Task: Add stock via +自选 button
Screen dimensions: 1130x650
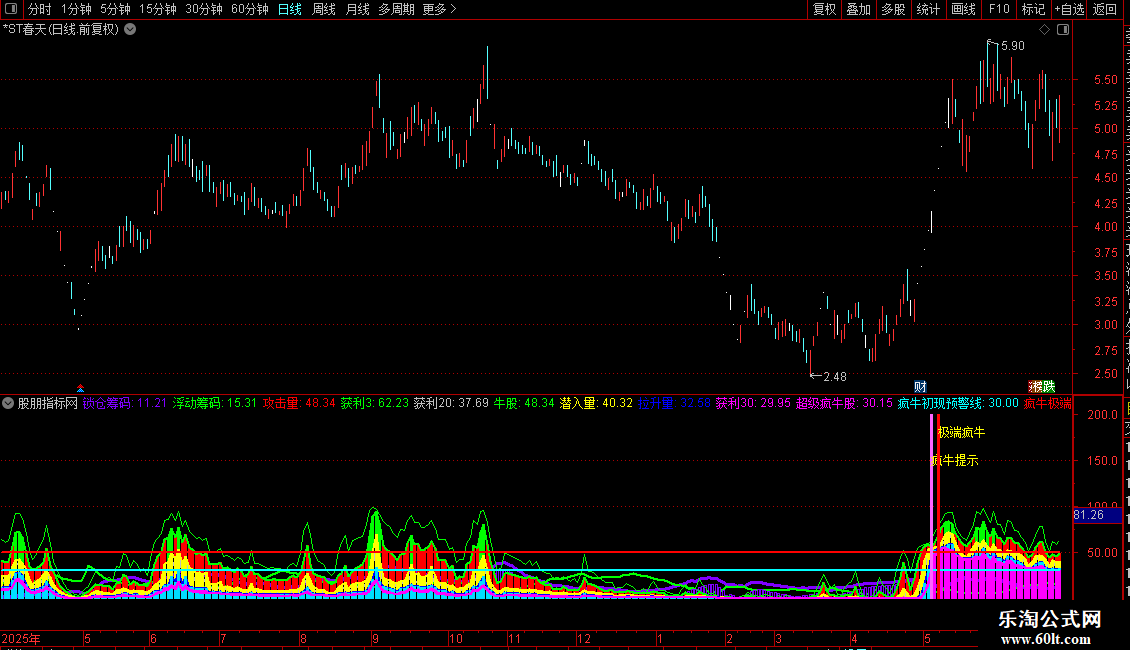Action: click(1069, 9)
